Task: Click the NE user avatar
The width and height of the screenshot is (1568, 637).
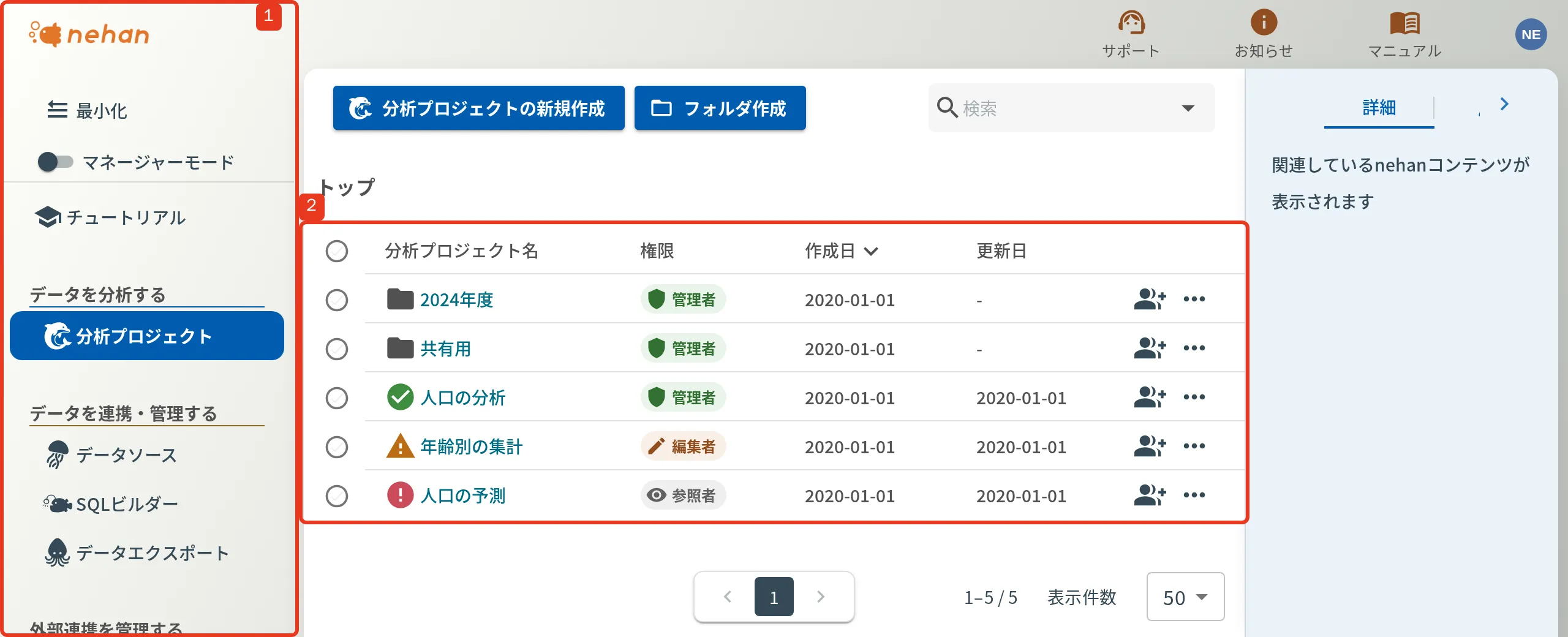Action: tap(1531, 34)
